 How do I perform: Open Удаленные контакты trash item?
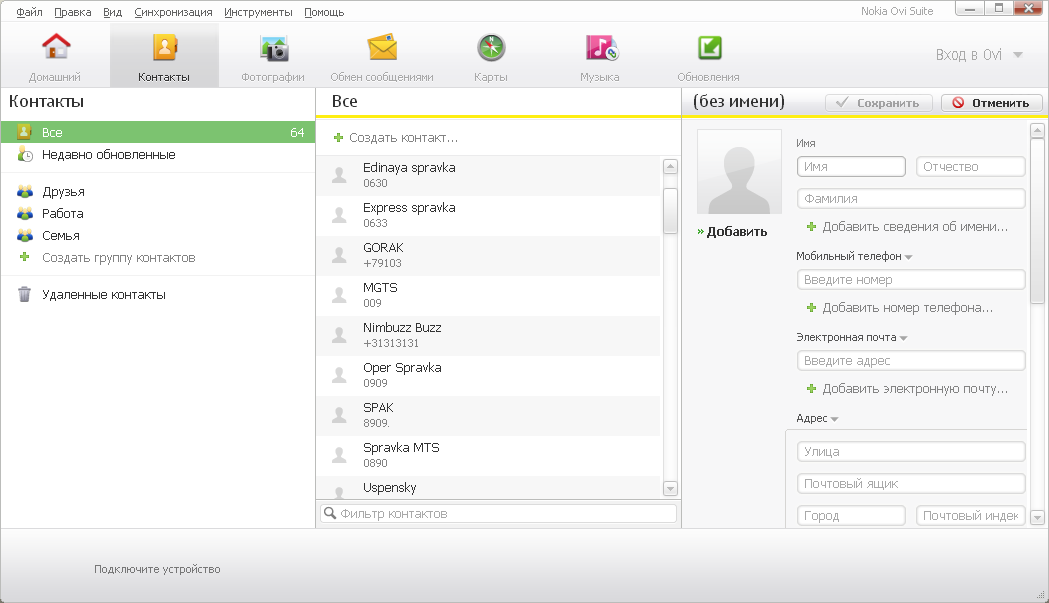point(103,295)
